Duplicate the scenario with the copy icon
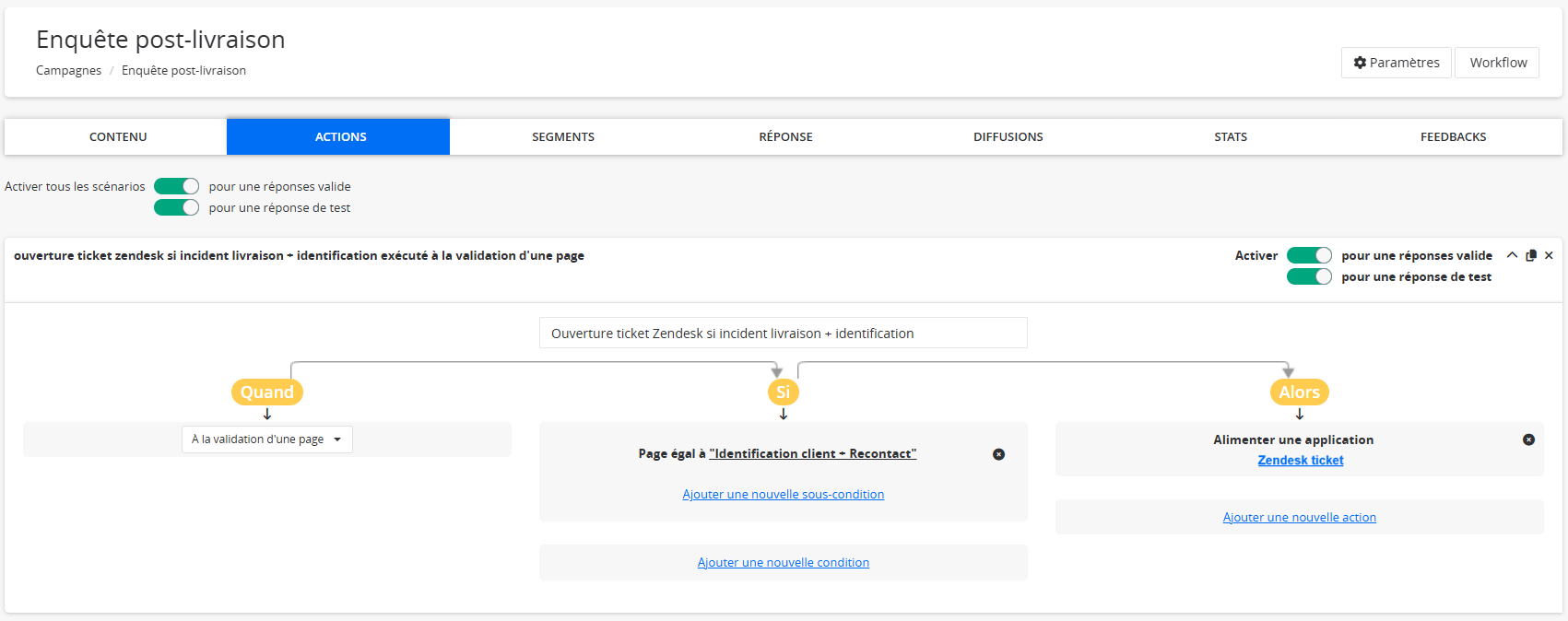 point(1531,255)
